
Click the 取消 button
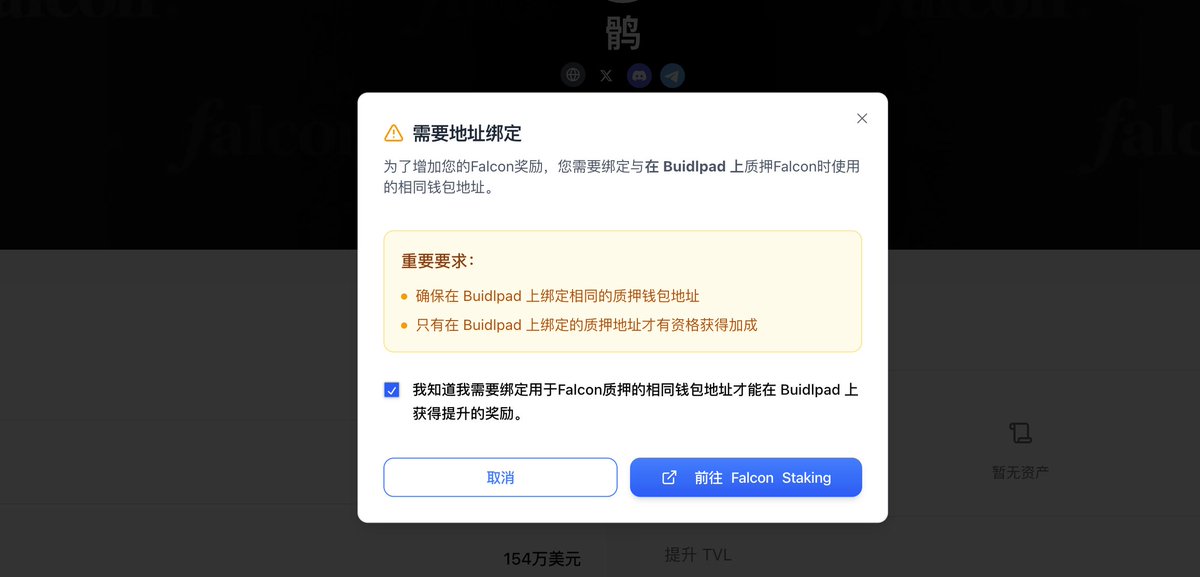click(500, 477)
